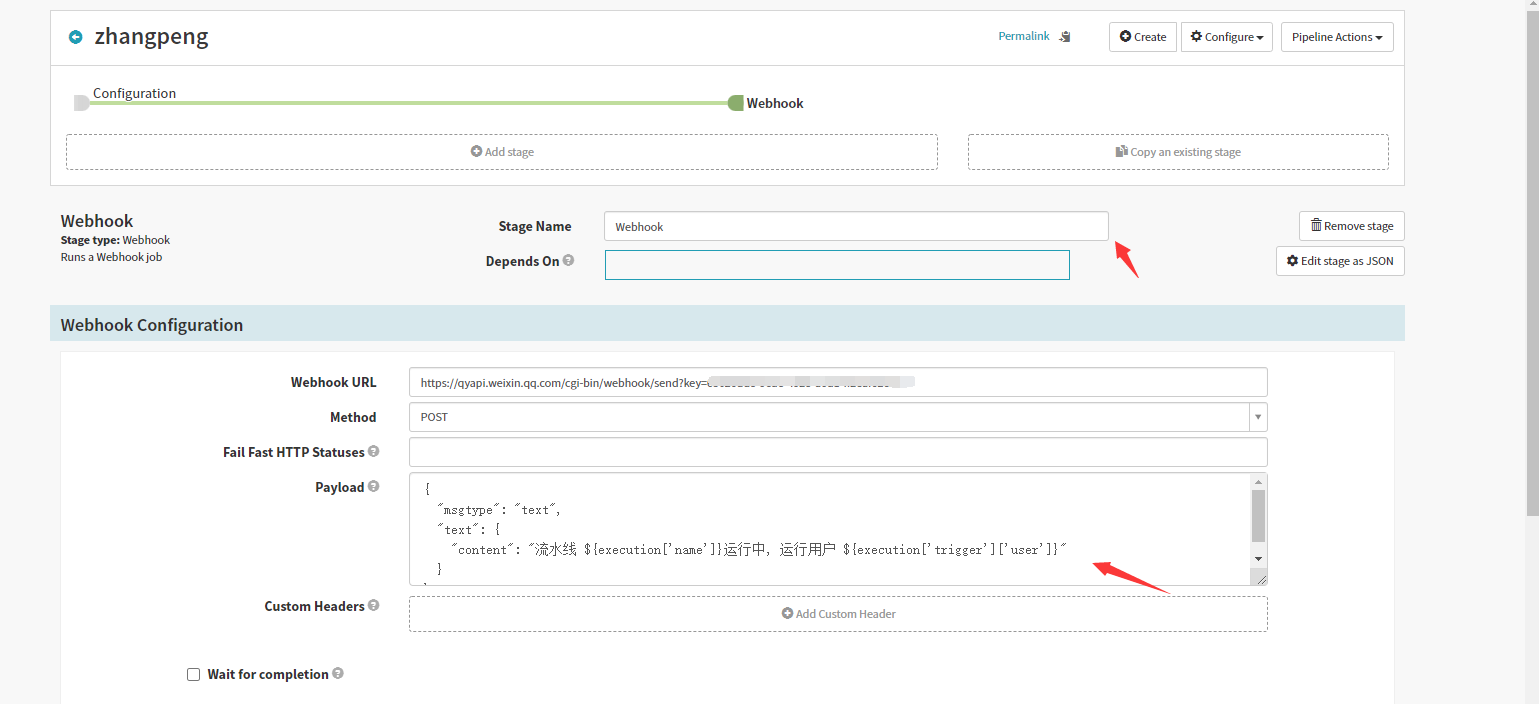Image resolution: width=1539 pixels, height=704 pixels.
Task: Click the Wait for completion help icon
Action: click(x=338, y=673)
